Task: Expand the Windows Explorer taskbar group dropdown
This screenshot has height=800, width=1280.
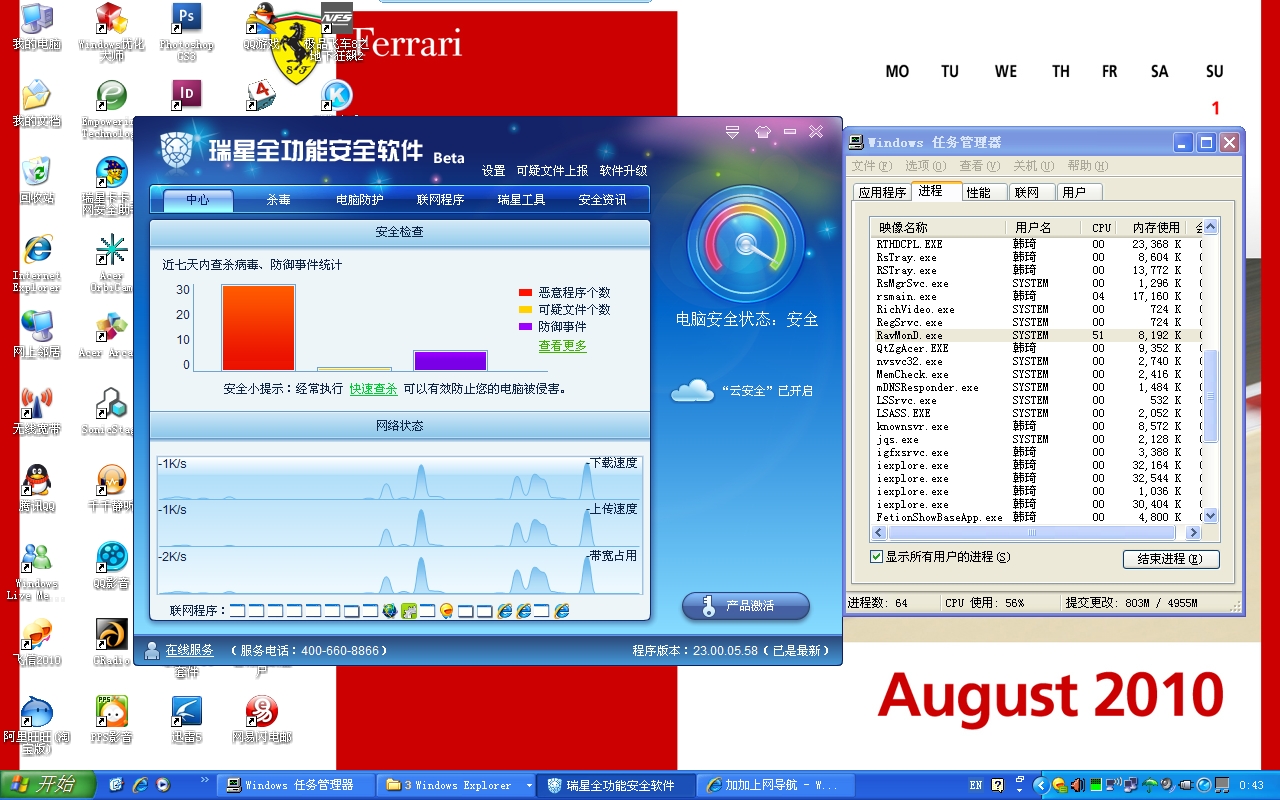Action: 529,785
